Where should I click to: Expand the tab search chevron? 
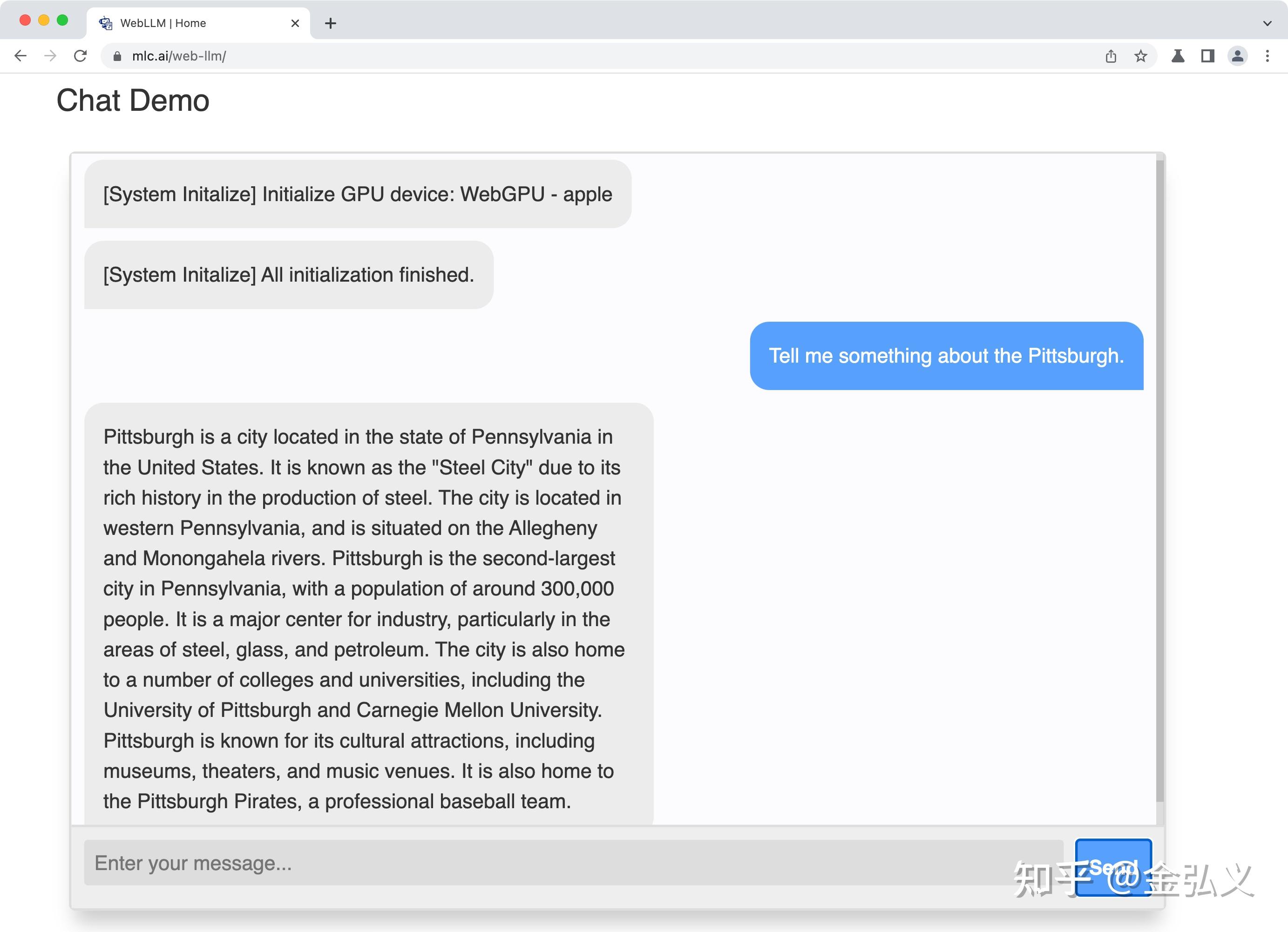[1267, 23]
